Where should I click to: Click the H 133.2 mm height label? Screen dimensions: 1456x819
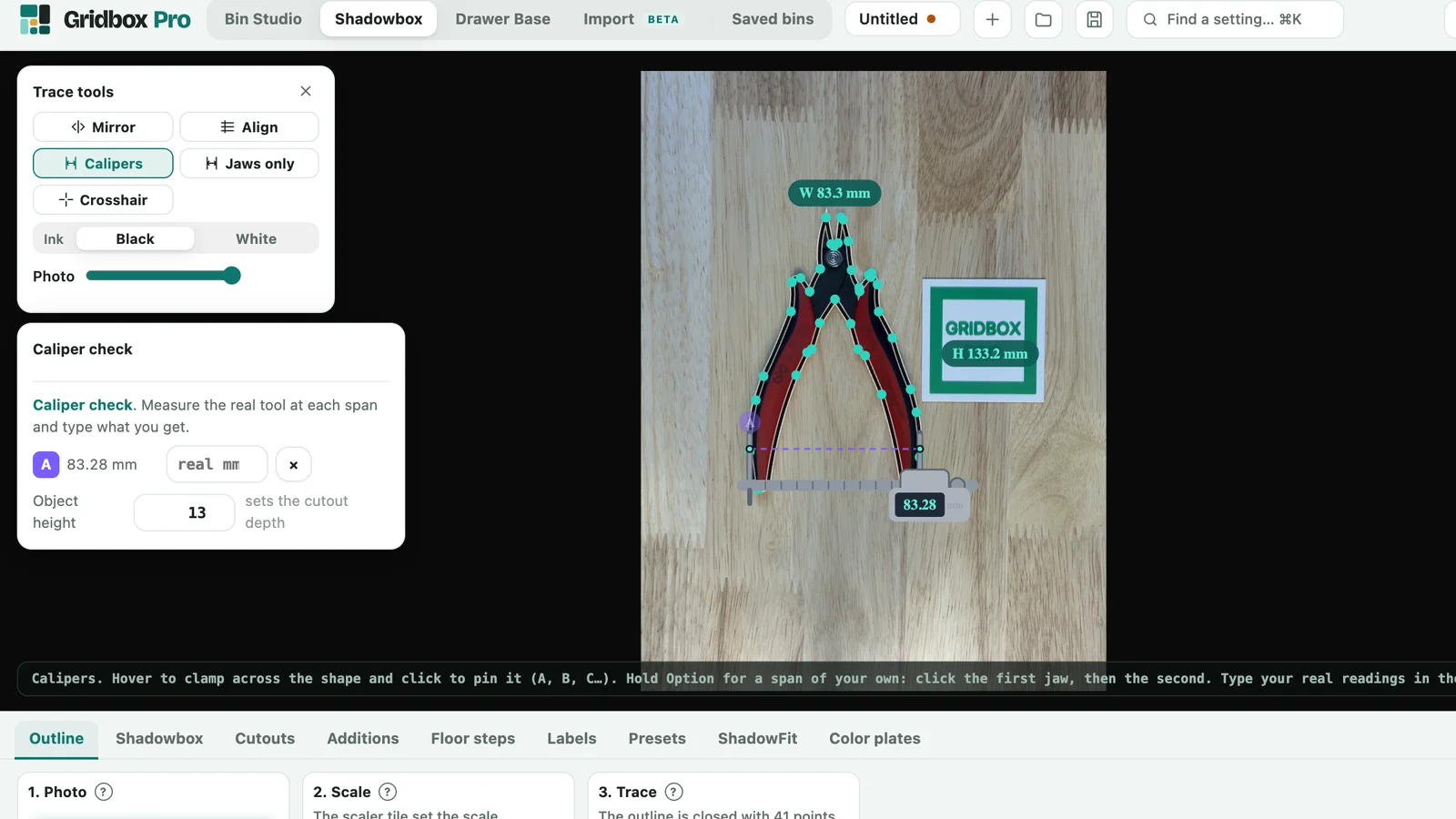(x=990, y=353)
